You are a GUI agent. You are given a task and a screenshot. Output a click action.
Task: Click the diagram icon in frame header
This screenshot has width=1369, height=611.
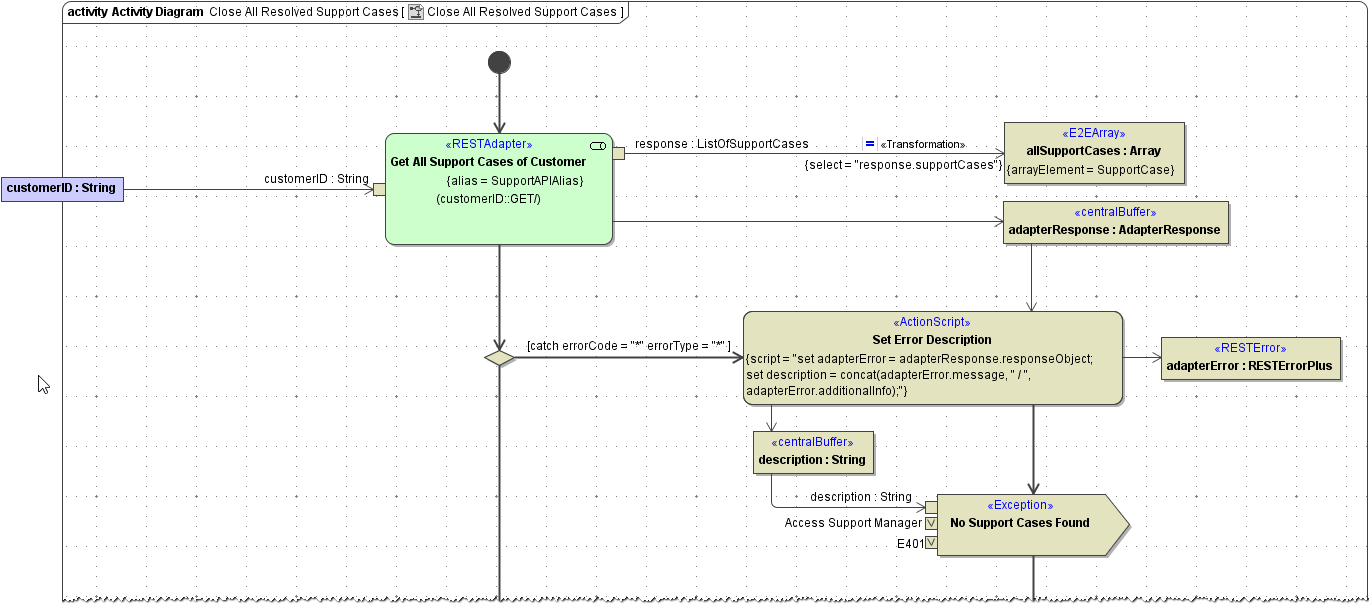tap(416, 12)
